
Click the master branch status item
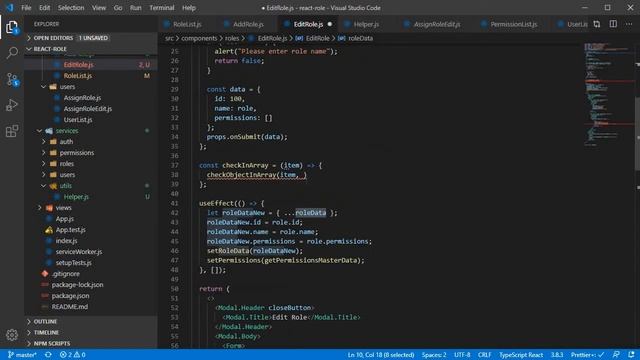coord(22,355)
